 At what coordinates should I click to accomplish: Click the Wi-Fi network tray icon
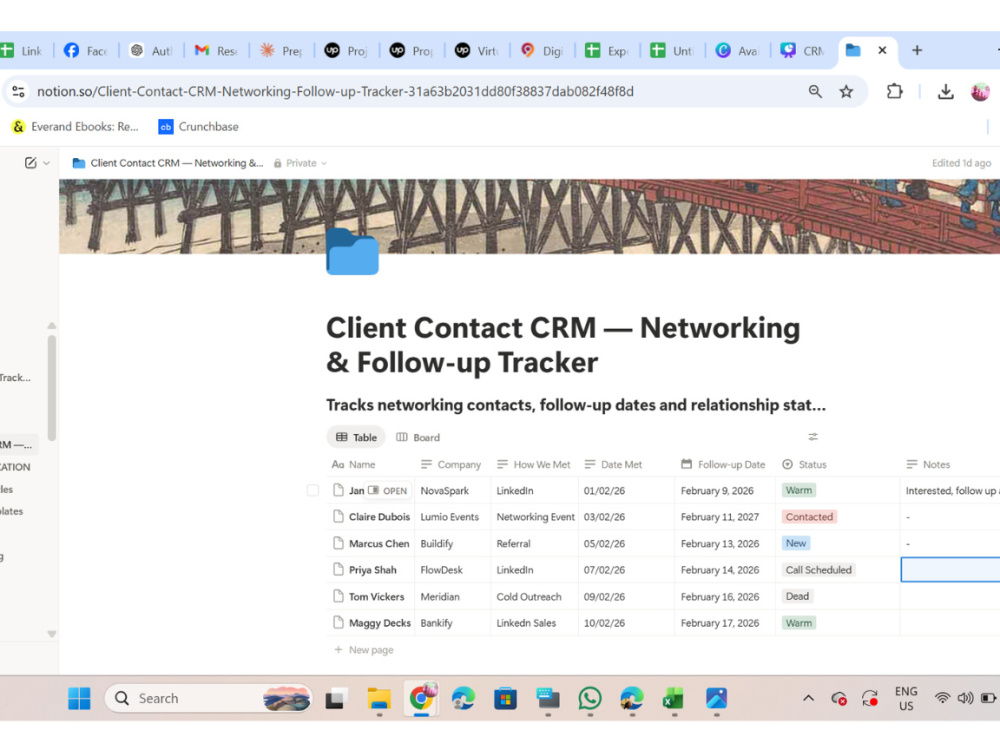(941, 698)
